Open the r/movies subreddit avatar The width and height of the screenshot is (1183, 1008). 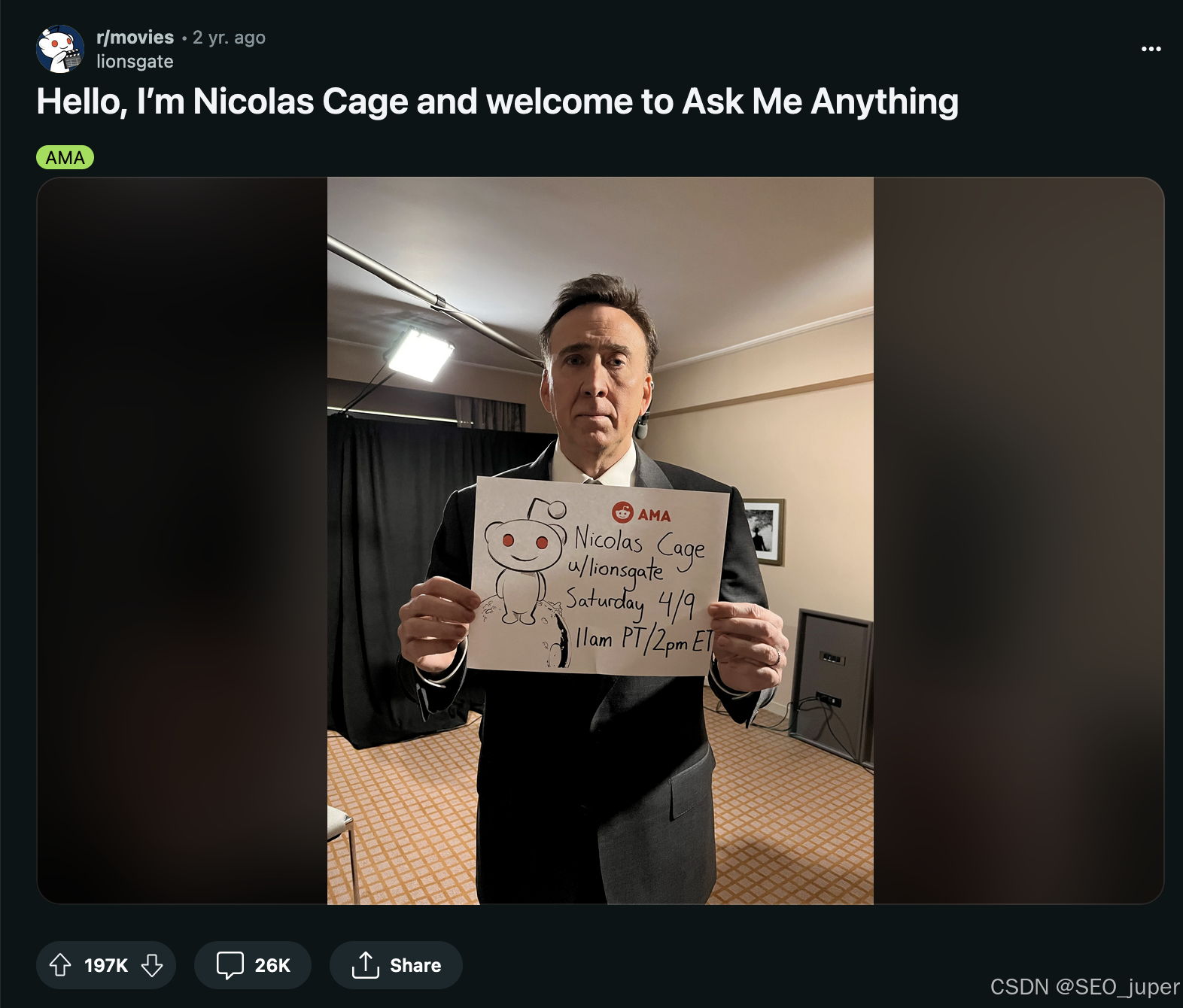coord(60,49)
